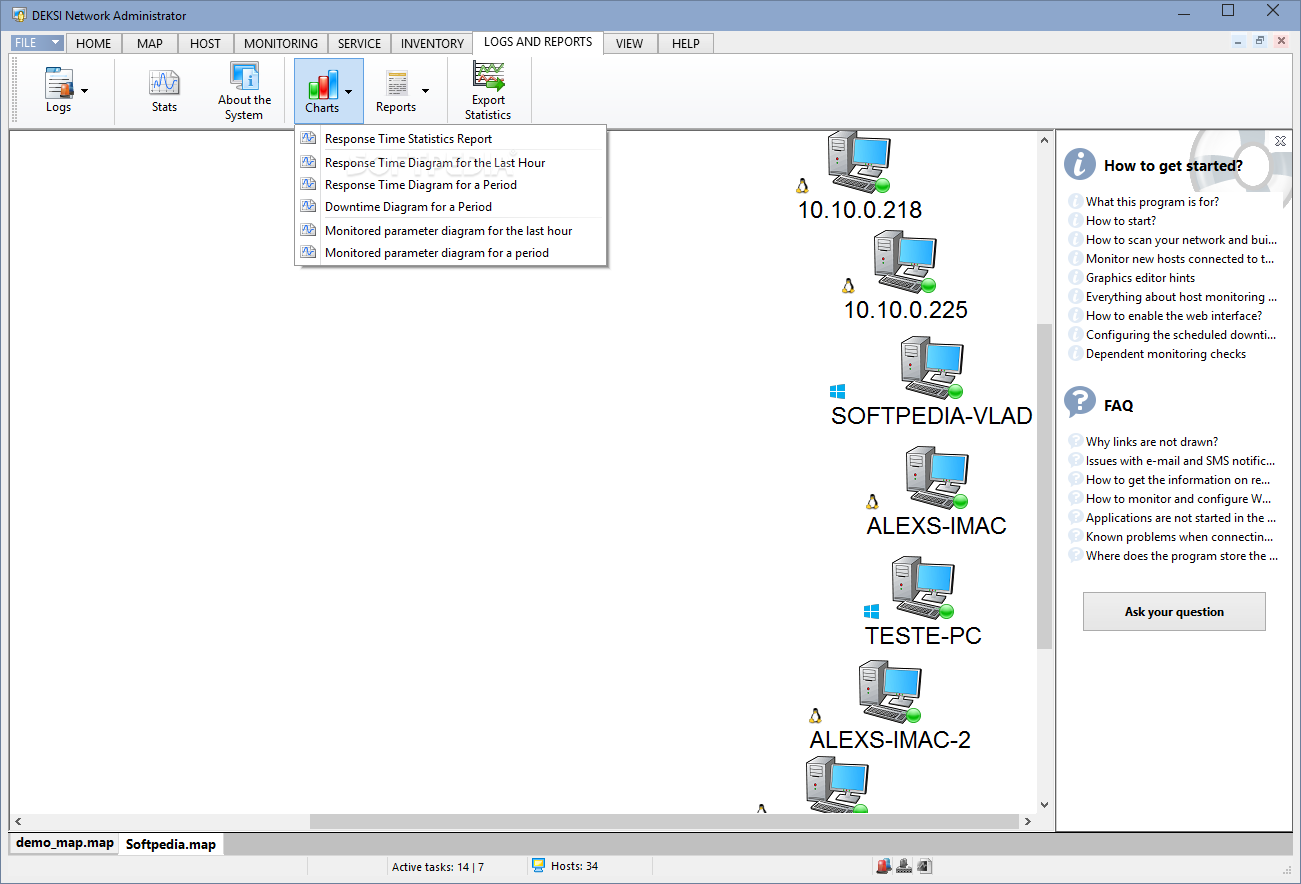The height and width of the screenshot is (884, 1301).
Task: Click the Windows logo icon beside SOFTPEDIA-VLAD
Action: coord(837,391)
